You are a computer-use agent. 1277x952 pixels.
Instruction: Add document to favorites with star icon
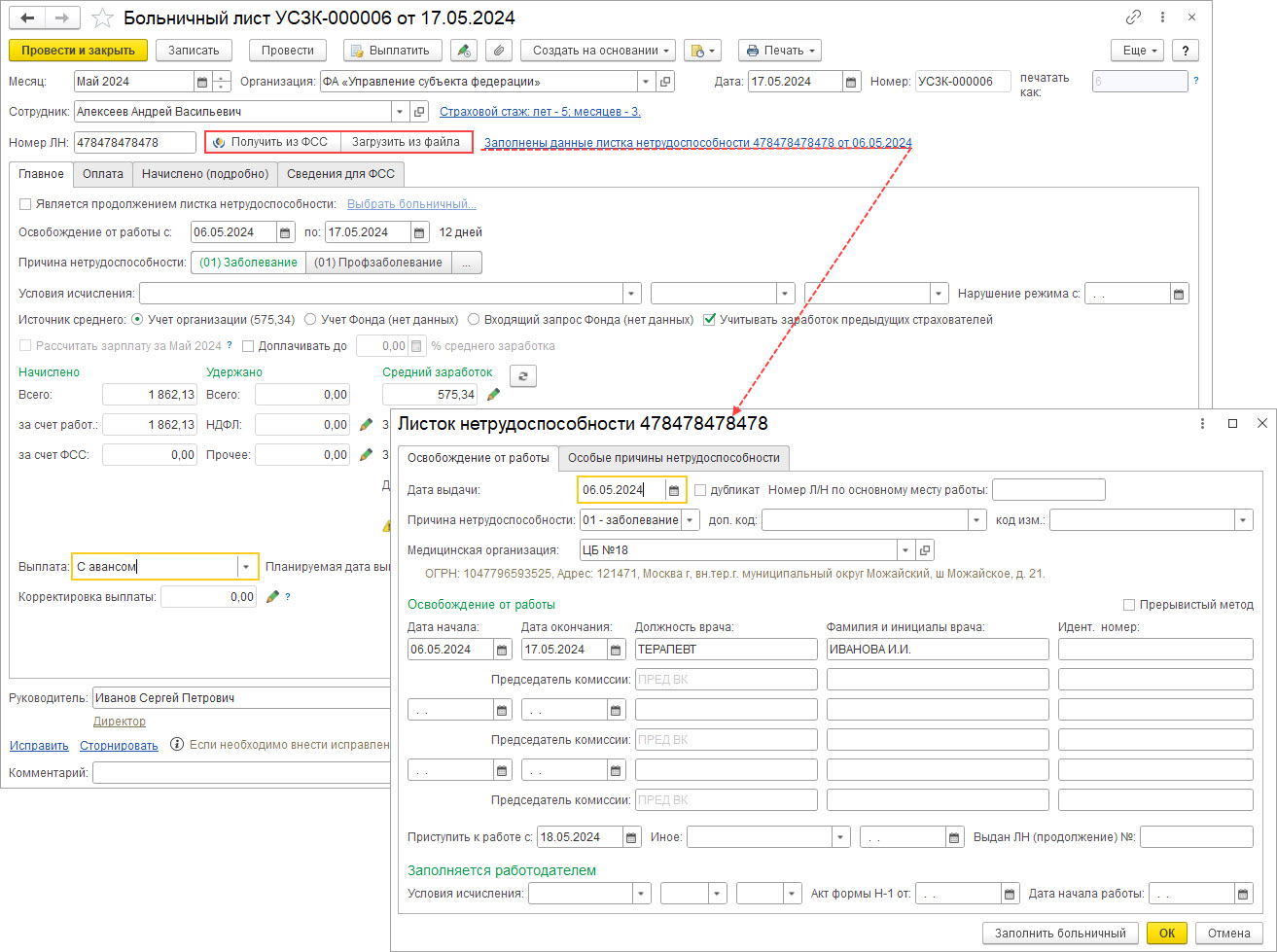coord(100,18)
